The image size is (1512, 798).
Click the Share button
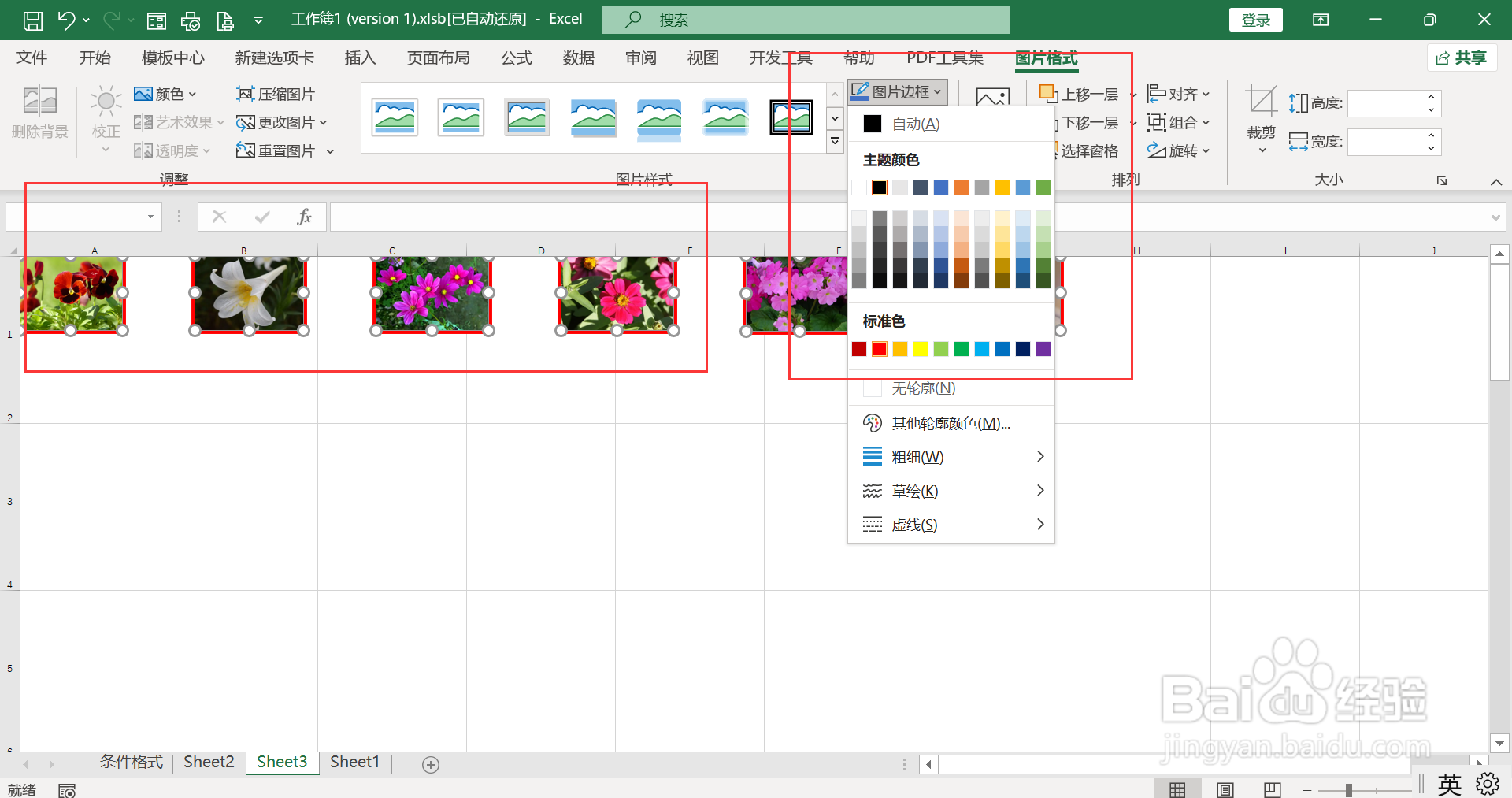pos(1462,58)
